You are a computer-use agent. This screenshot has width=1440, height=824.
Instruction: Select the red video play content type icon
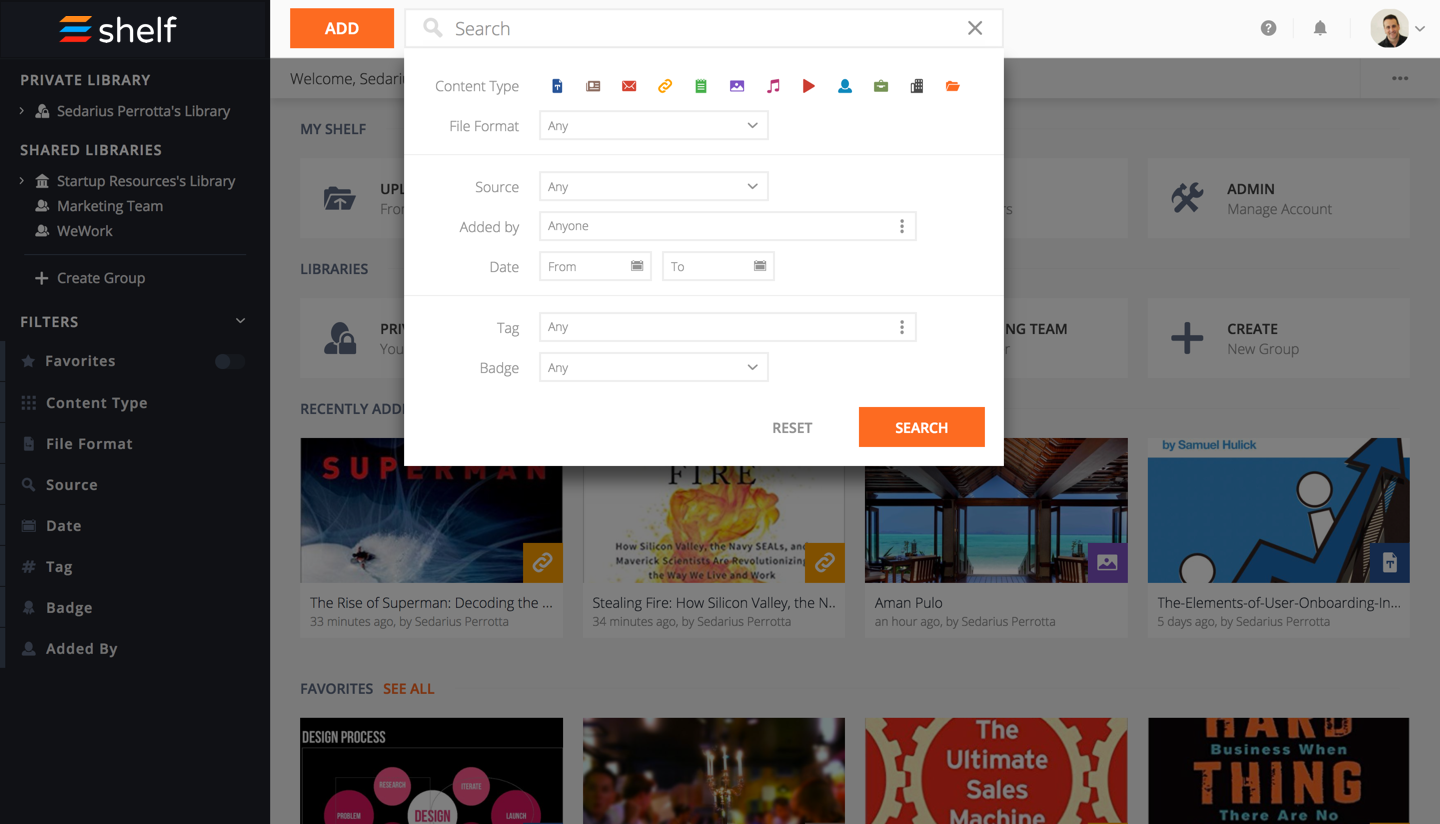tap(809, 86)
